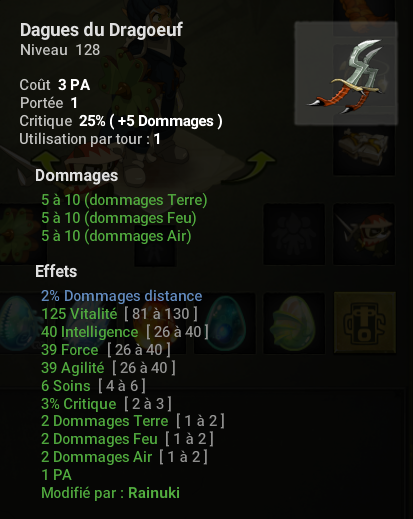Click the green striped egg slot

point(294,323)
